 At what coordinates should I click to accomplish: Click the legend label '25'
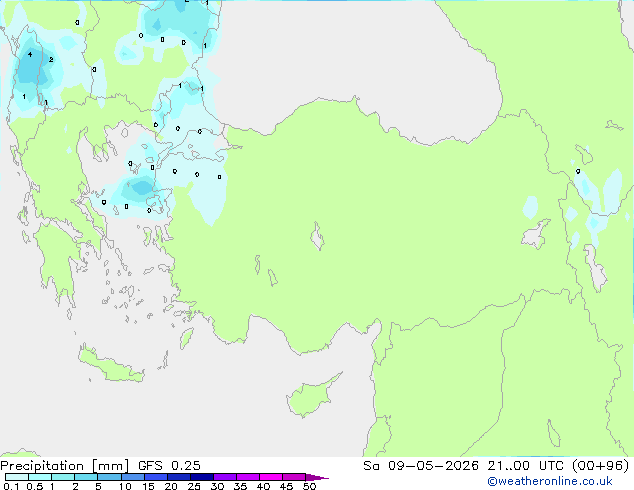pyautogui.click(x=194, y=486)
